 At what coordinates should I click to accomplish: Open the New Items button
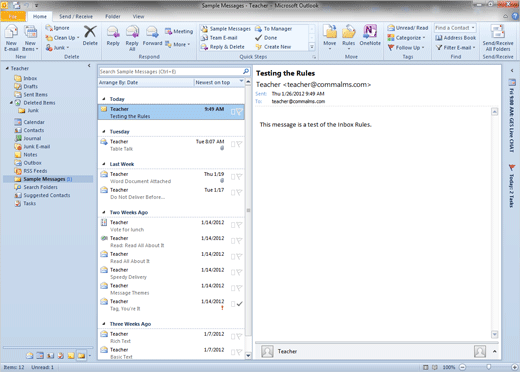[x=31, y=38]
